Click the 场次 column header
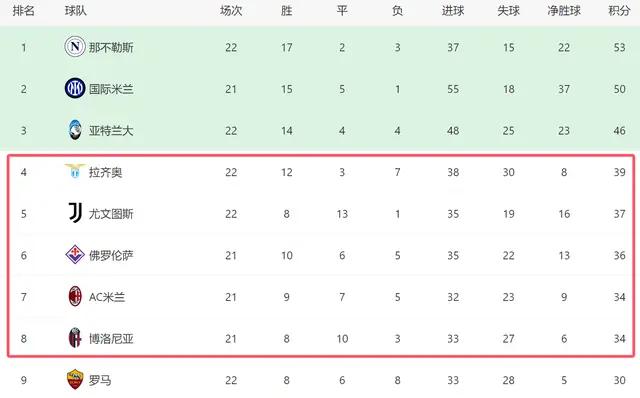The width and height of the screenshot is (640, 398). click(231, 11)
